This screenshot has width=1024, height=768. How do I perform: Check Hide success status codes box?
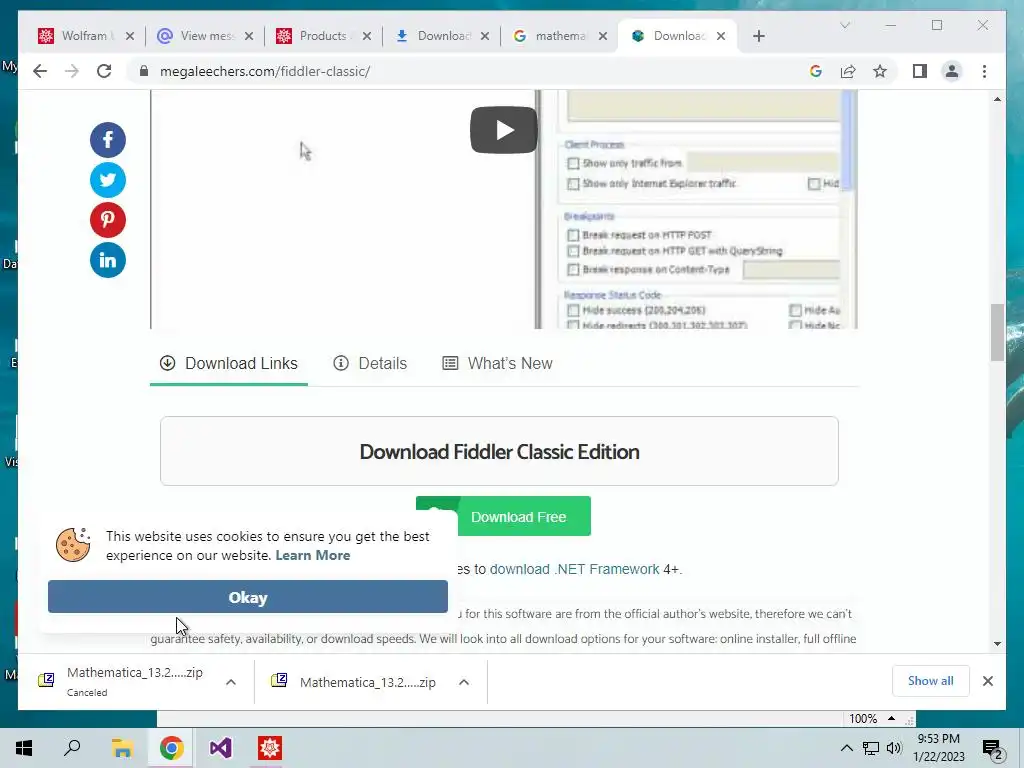coord(573,310)
